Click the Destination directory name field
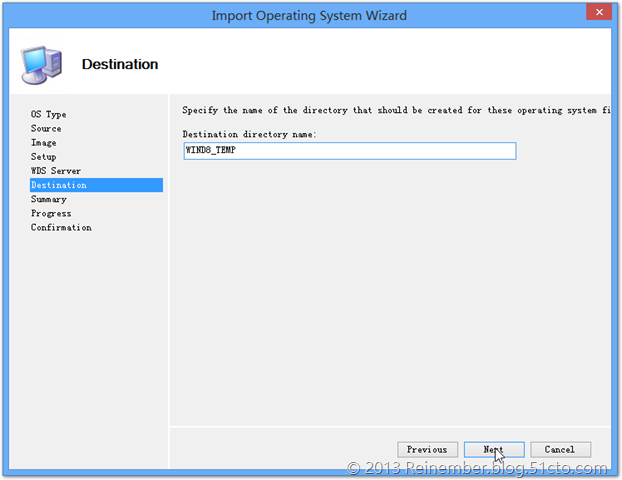Screen dimensions: 622x480 pyautogui.click(x=350, y=151)
